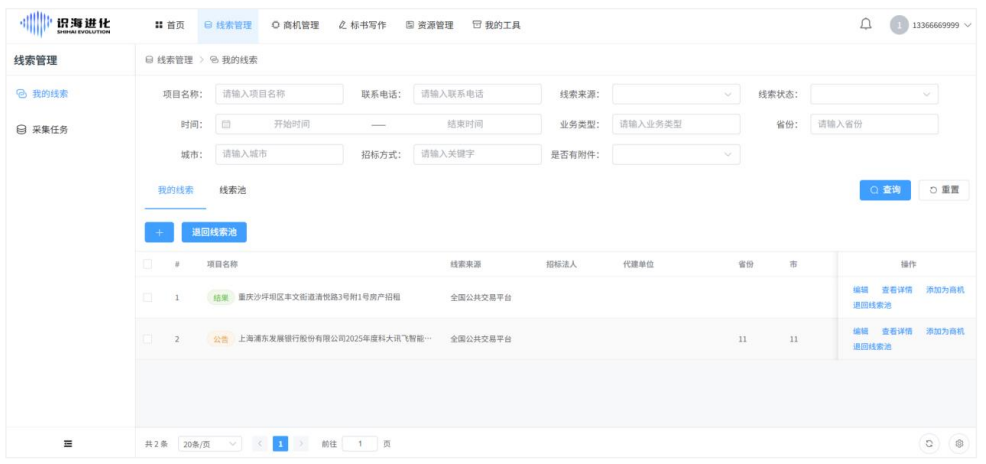Open the 线索来源 dropdown
The width and height of the screenshot is (986, 464).
[676, 94]
